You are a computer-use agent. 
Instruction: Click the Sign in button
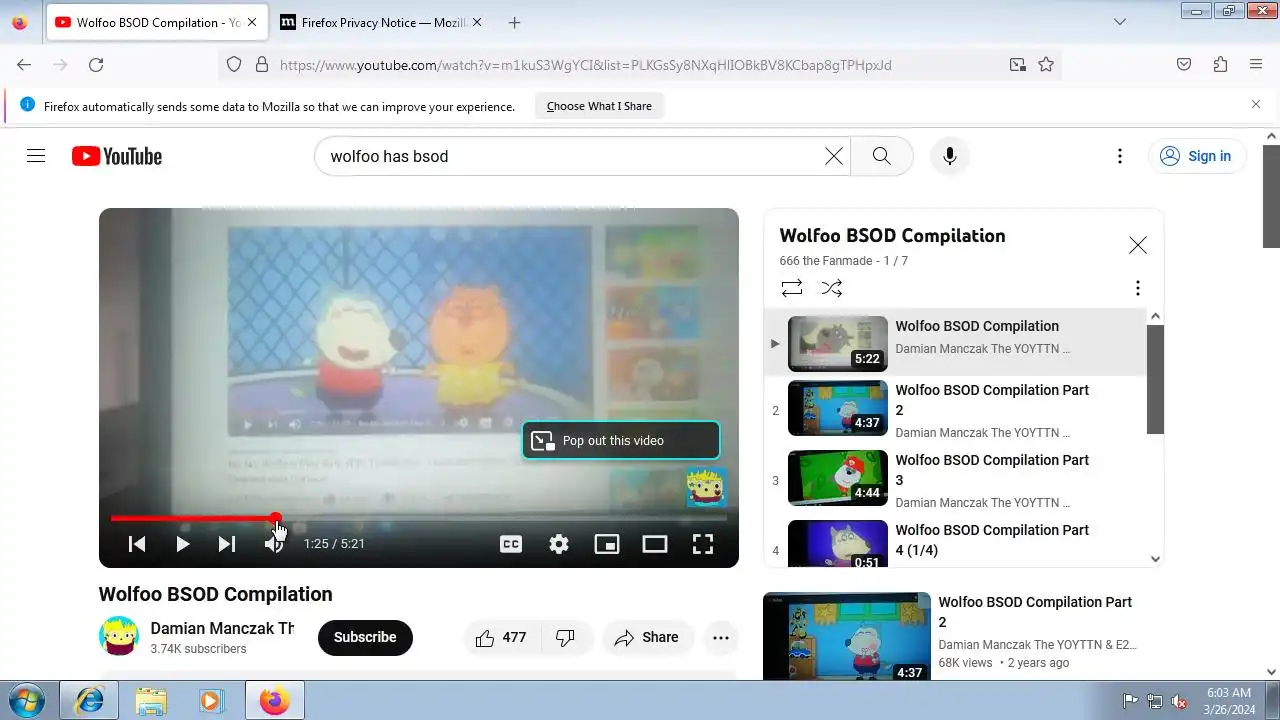[x=1196, y=156]
